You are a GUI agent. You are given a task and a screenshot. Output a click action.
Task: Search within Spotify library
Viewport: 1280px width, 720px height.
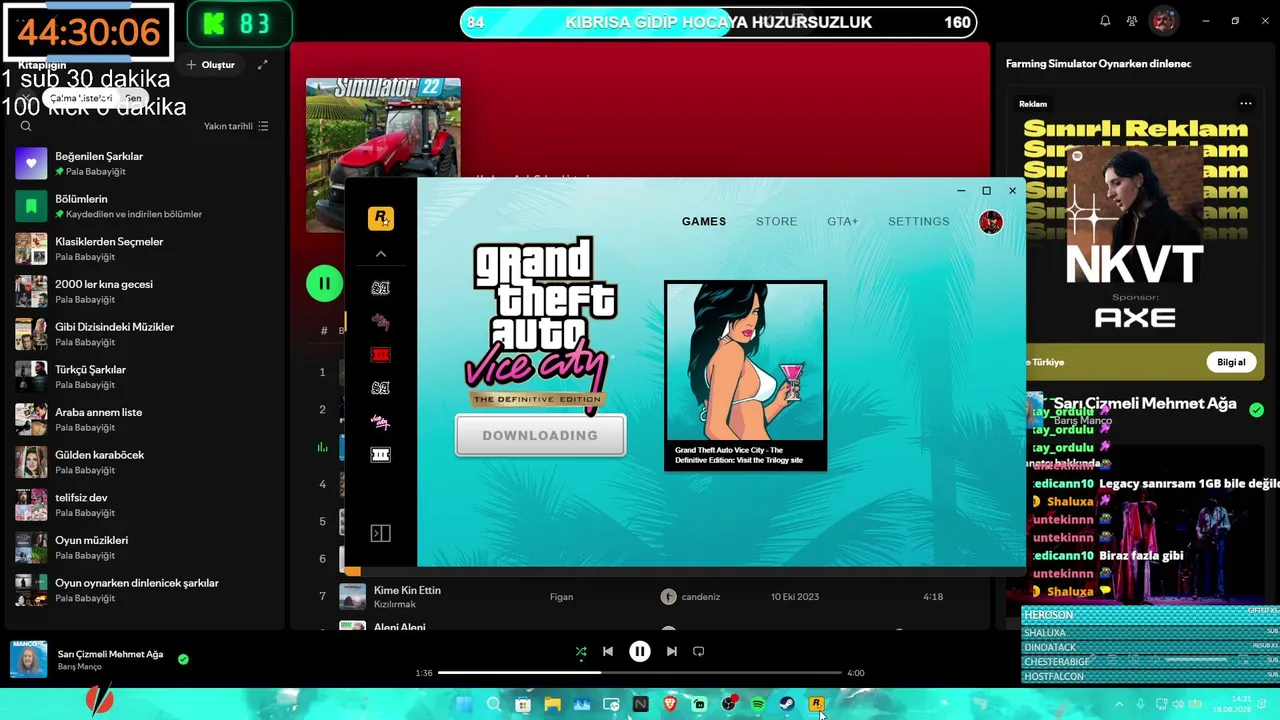pos(26,126)
